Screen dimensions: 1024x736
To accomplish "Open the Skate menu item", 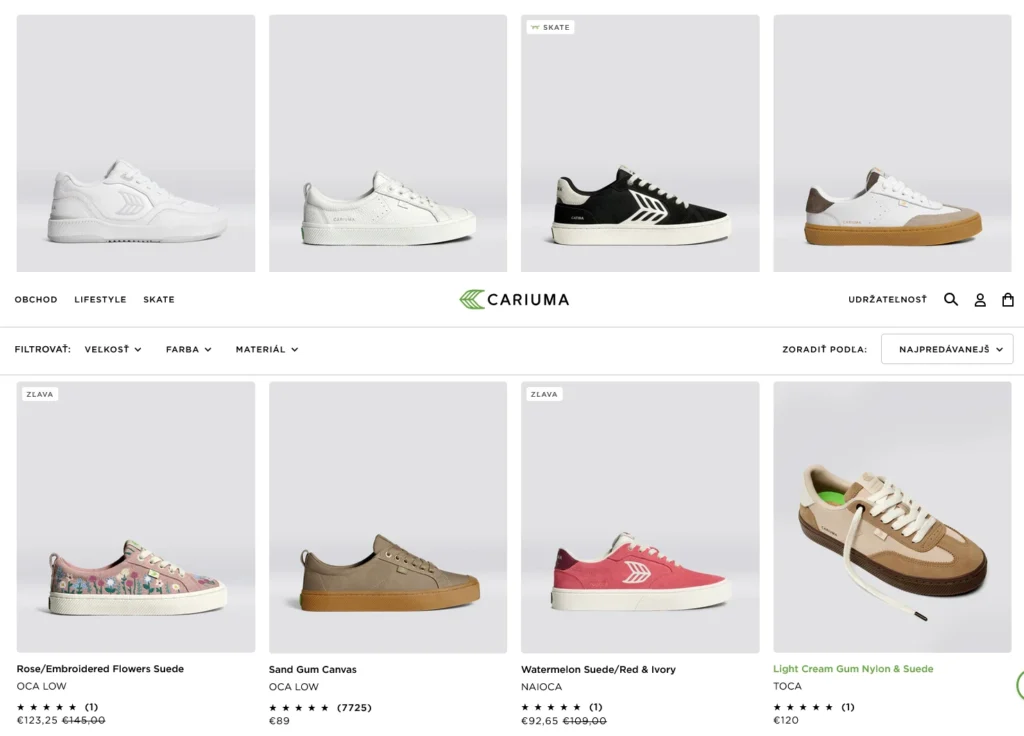I will pos(159,299).
